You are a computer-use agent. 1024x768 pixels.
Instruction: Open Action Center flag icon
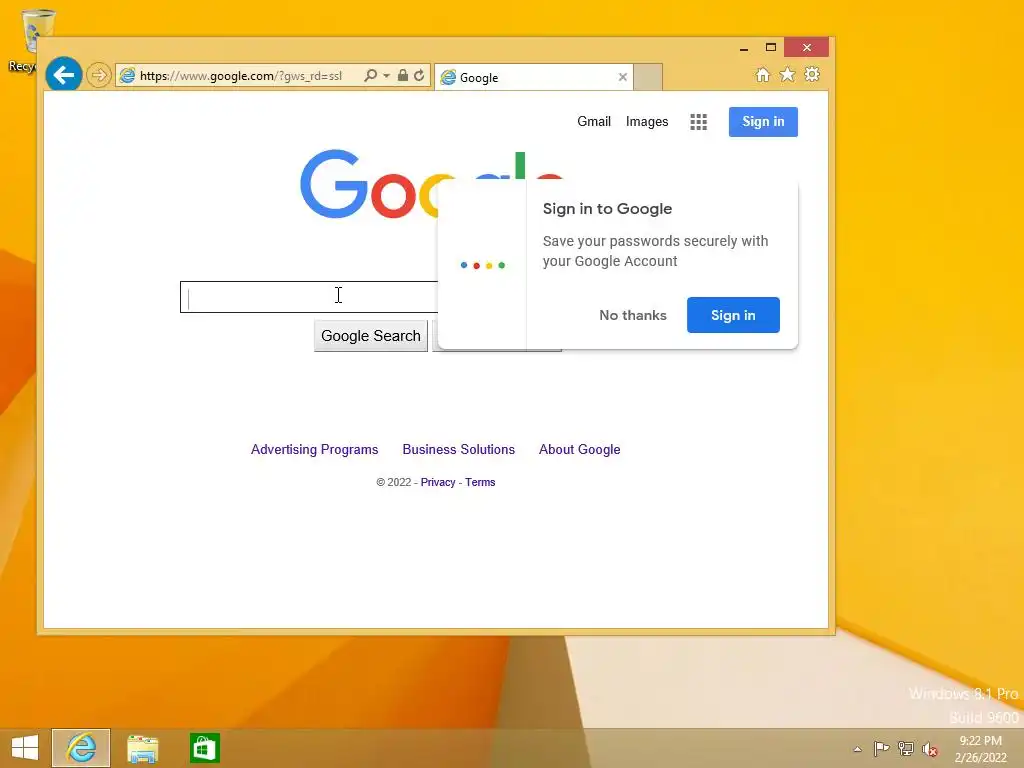coord(881,749)
